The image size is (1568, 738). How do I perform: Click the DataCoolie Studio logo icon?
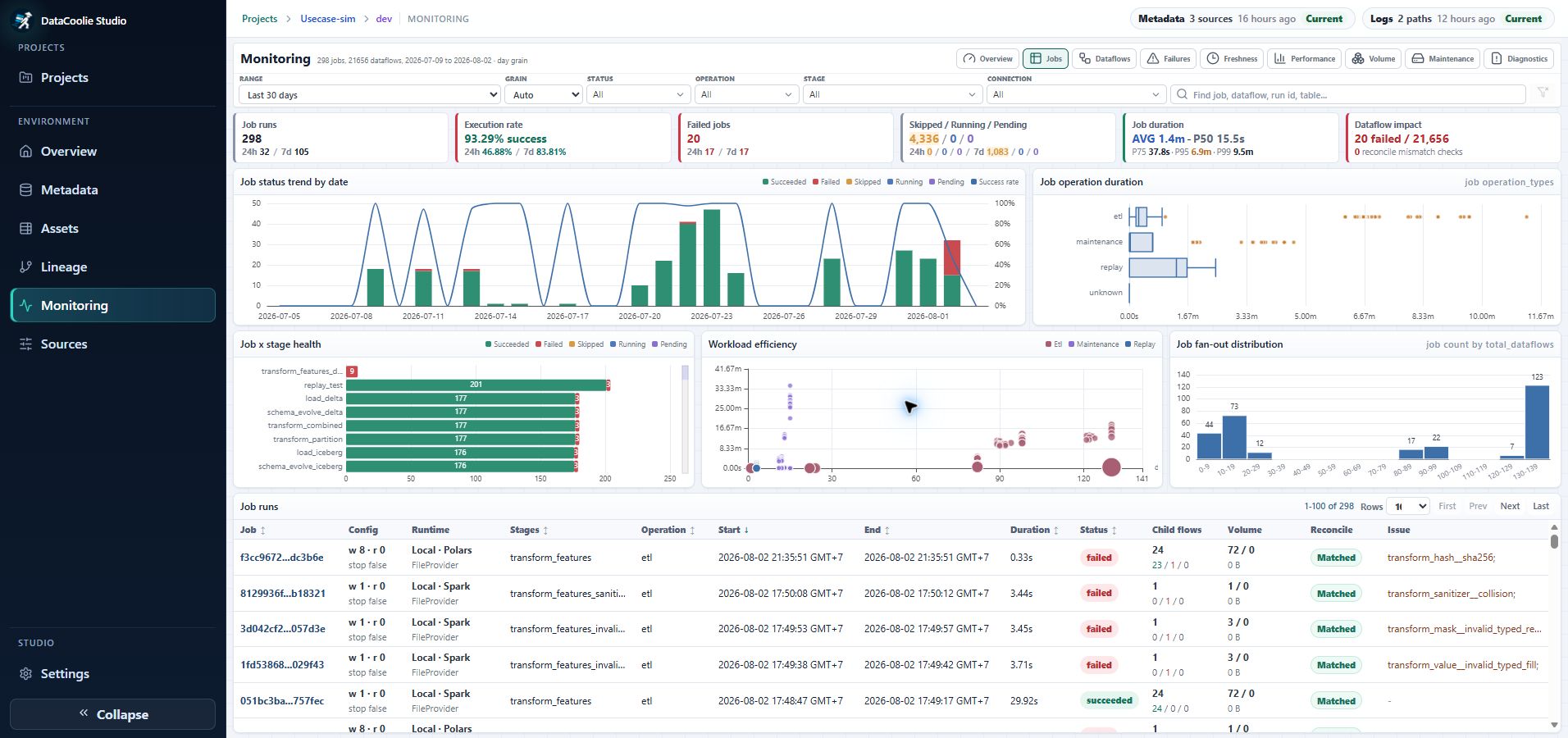click(23, 20)
